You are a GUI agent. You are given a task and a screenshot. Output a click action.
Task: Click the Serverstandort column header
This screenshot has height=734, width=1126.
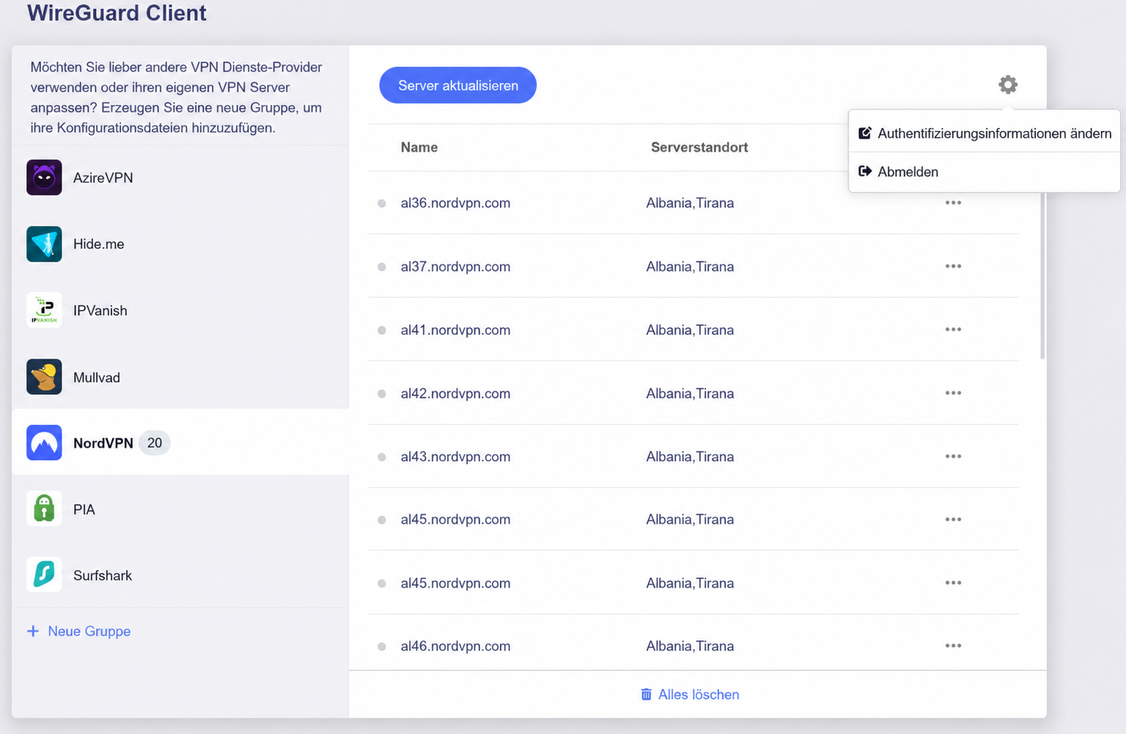point(699,147)
